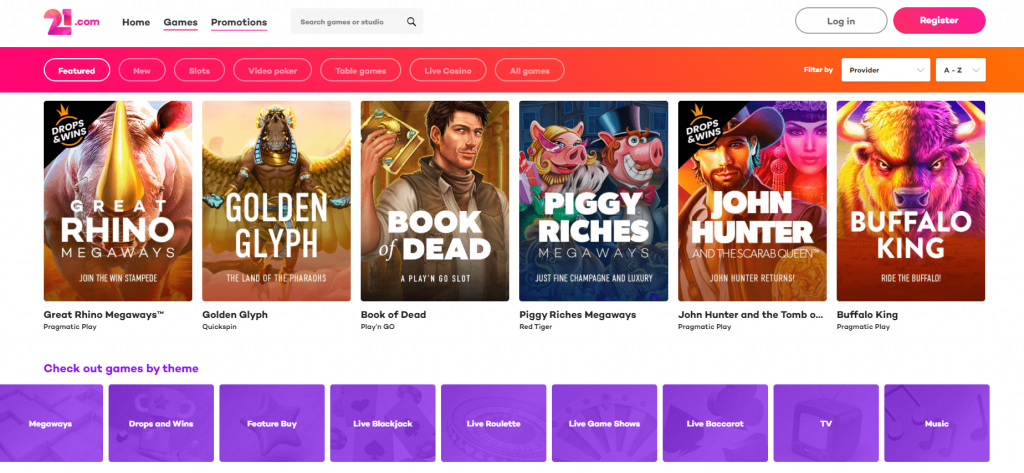Click the Great Rhino Megaways™ title text
This screenshot has height=473, width=1024.
pyautogui.click(x=104, y=315)
